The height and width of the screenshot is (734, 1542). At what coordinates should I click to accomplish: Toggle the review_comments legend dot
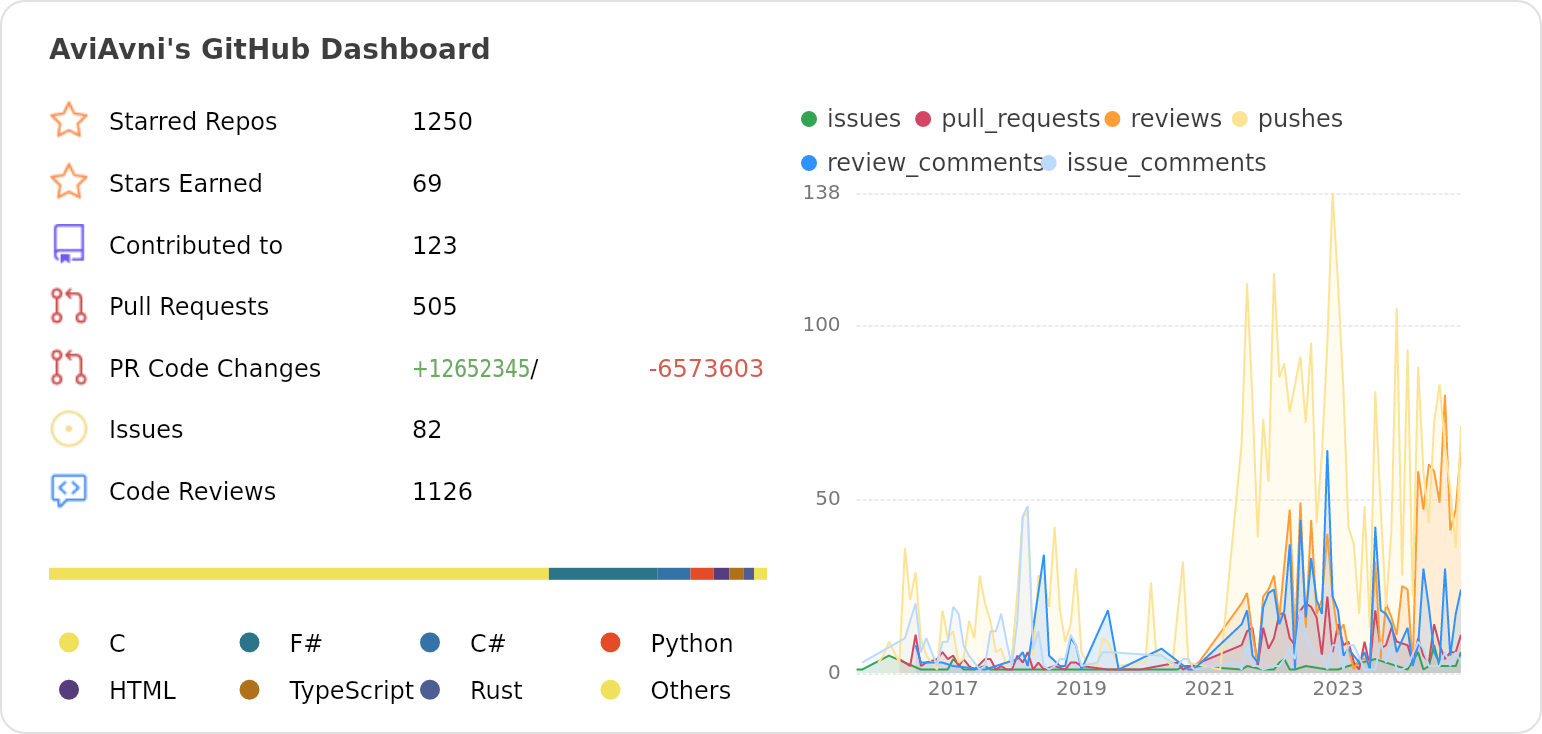click(x=809, y=163)
